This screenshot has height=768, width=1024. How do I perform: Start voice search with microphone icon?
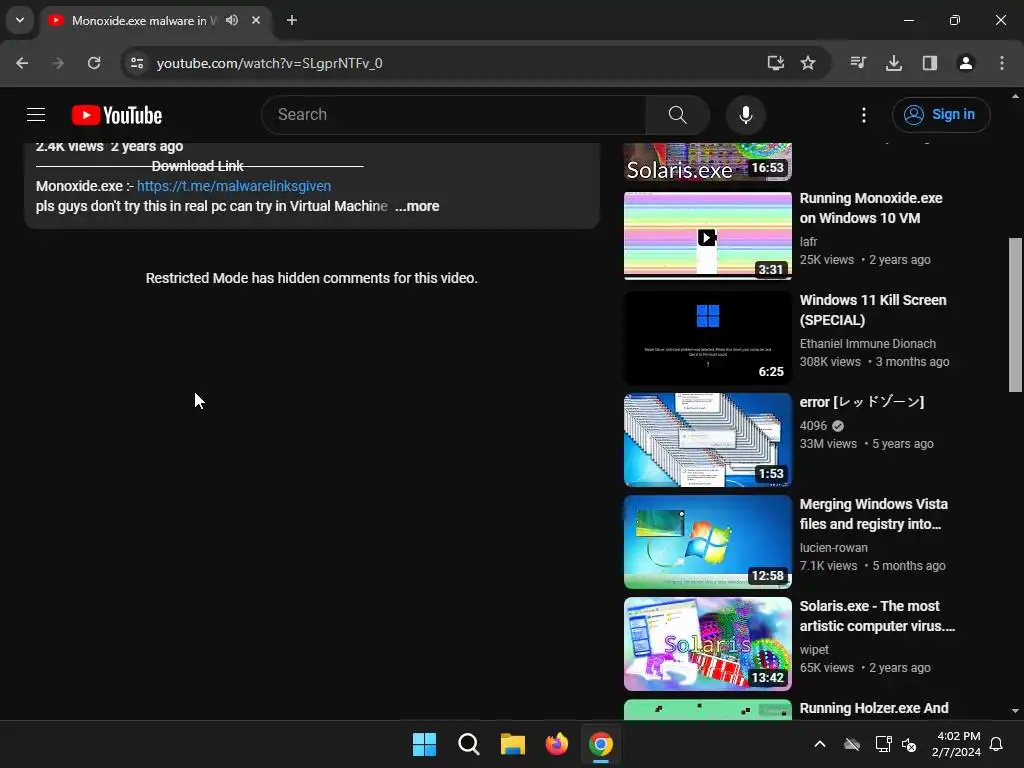(x=745, y=115)
